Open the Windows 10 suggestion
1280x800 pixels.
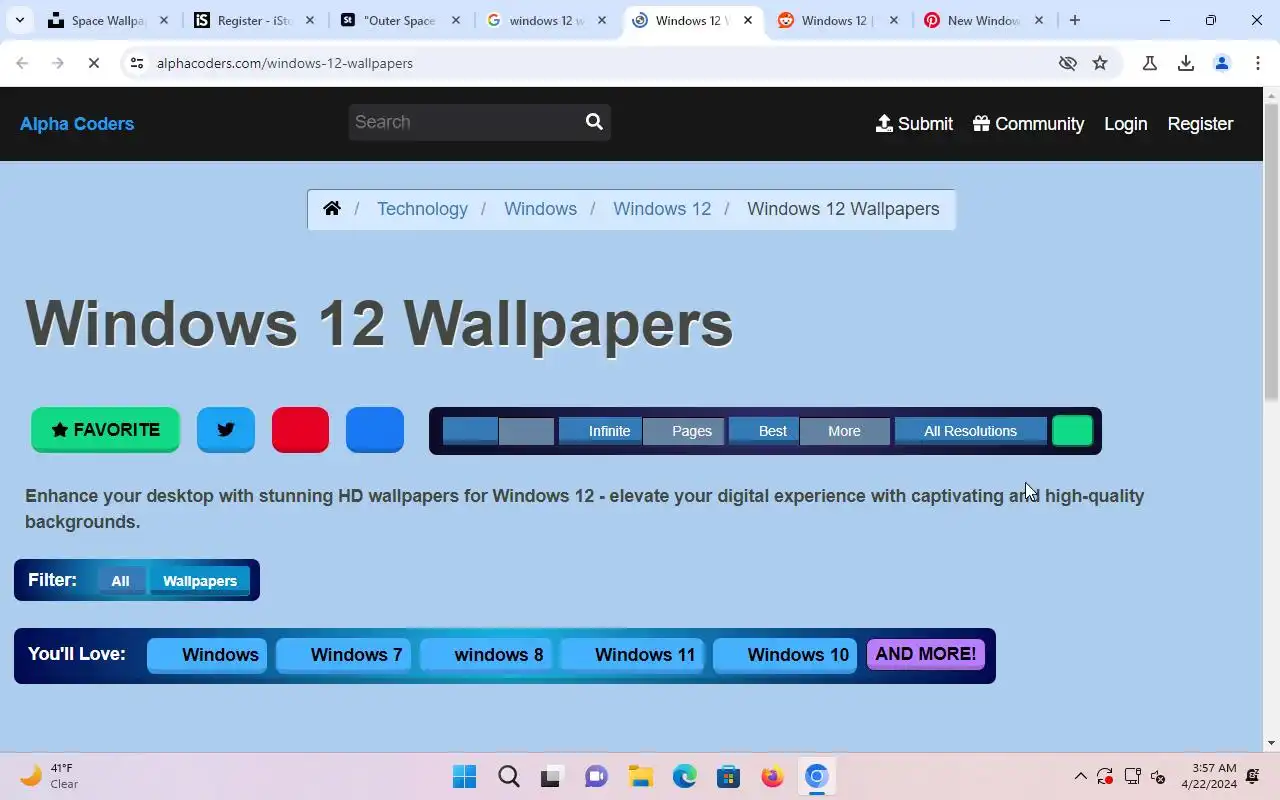click(x=785, y=655)
